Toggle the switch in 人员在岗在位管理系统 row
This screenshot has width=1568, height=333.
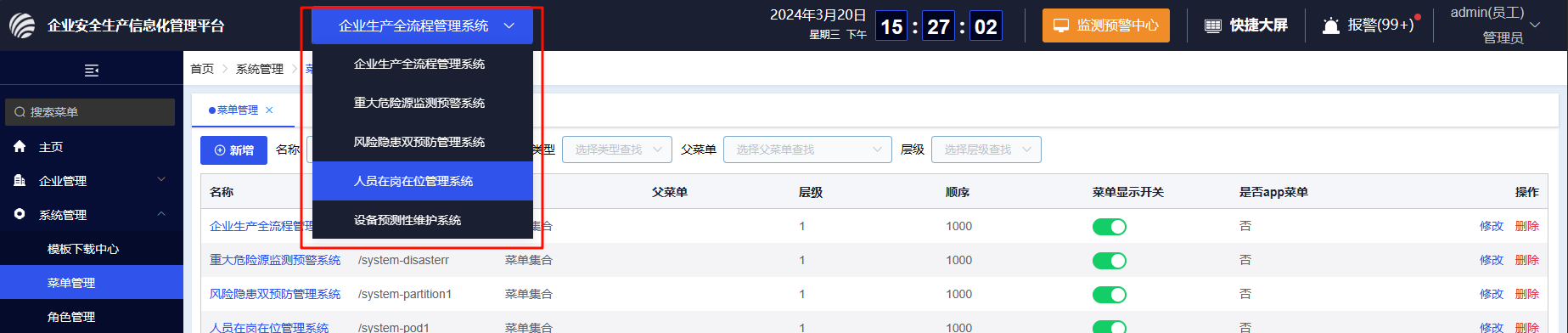pos(1109,327)
